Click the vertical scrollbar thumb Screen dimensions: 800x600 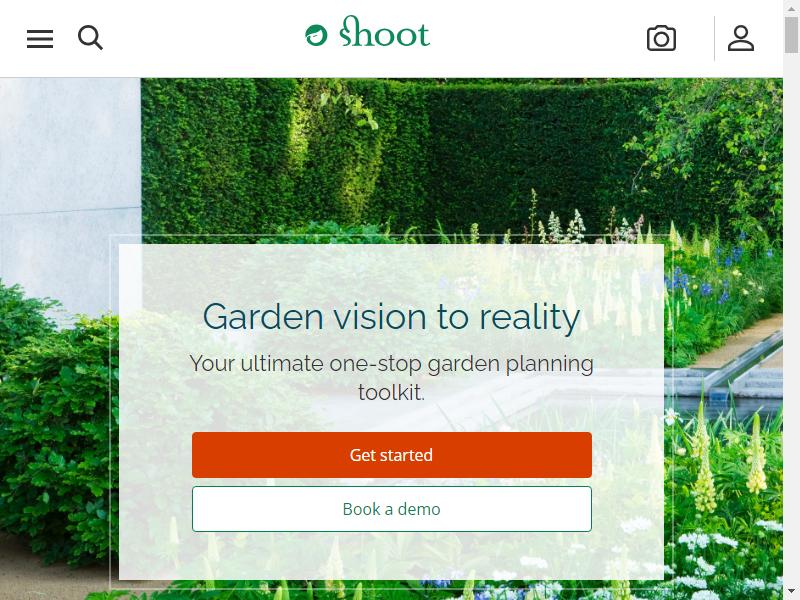click(x=791, y=34)
